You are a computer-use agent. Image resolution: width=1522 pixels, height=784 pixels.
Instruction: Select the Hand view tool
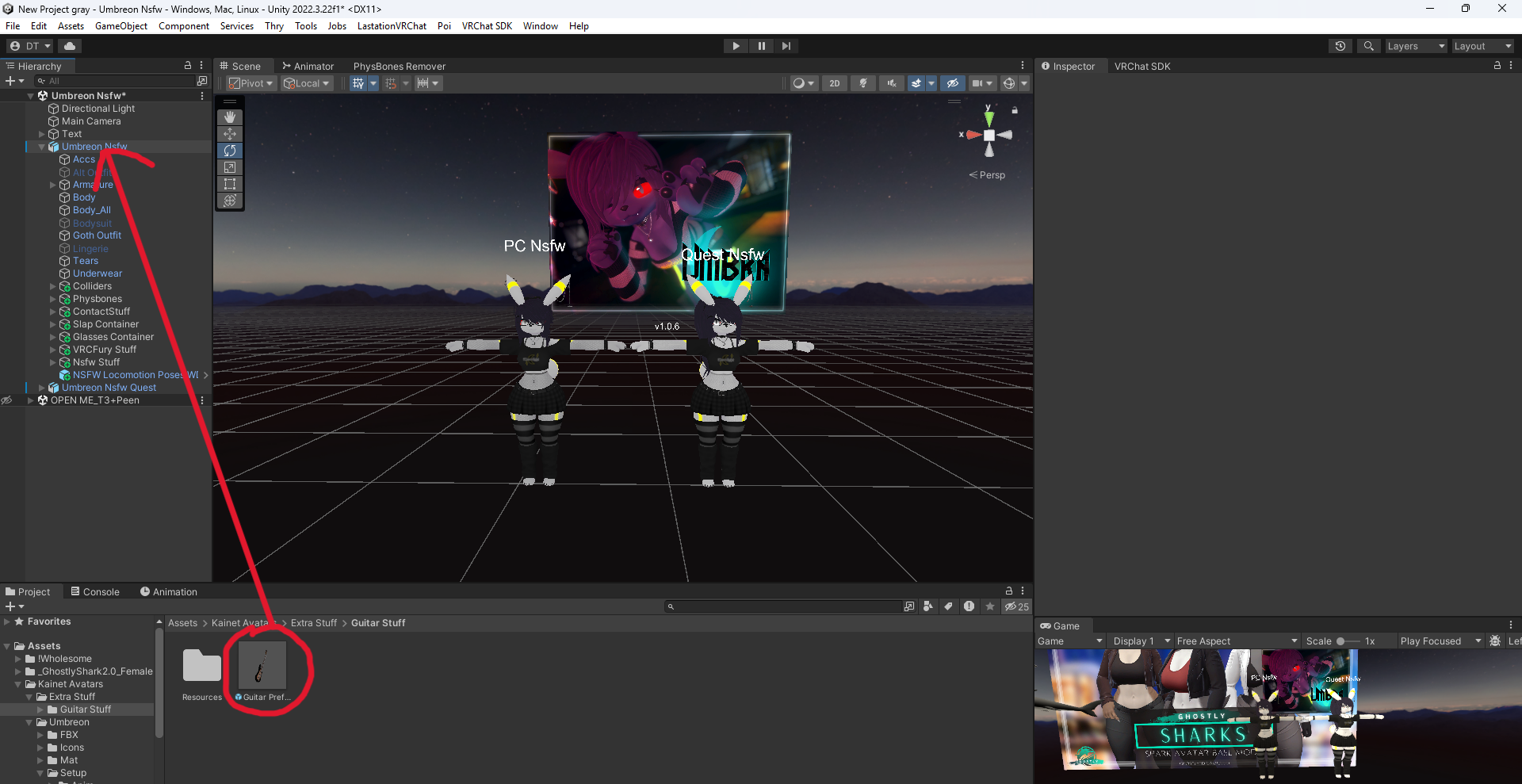230,117
